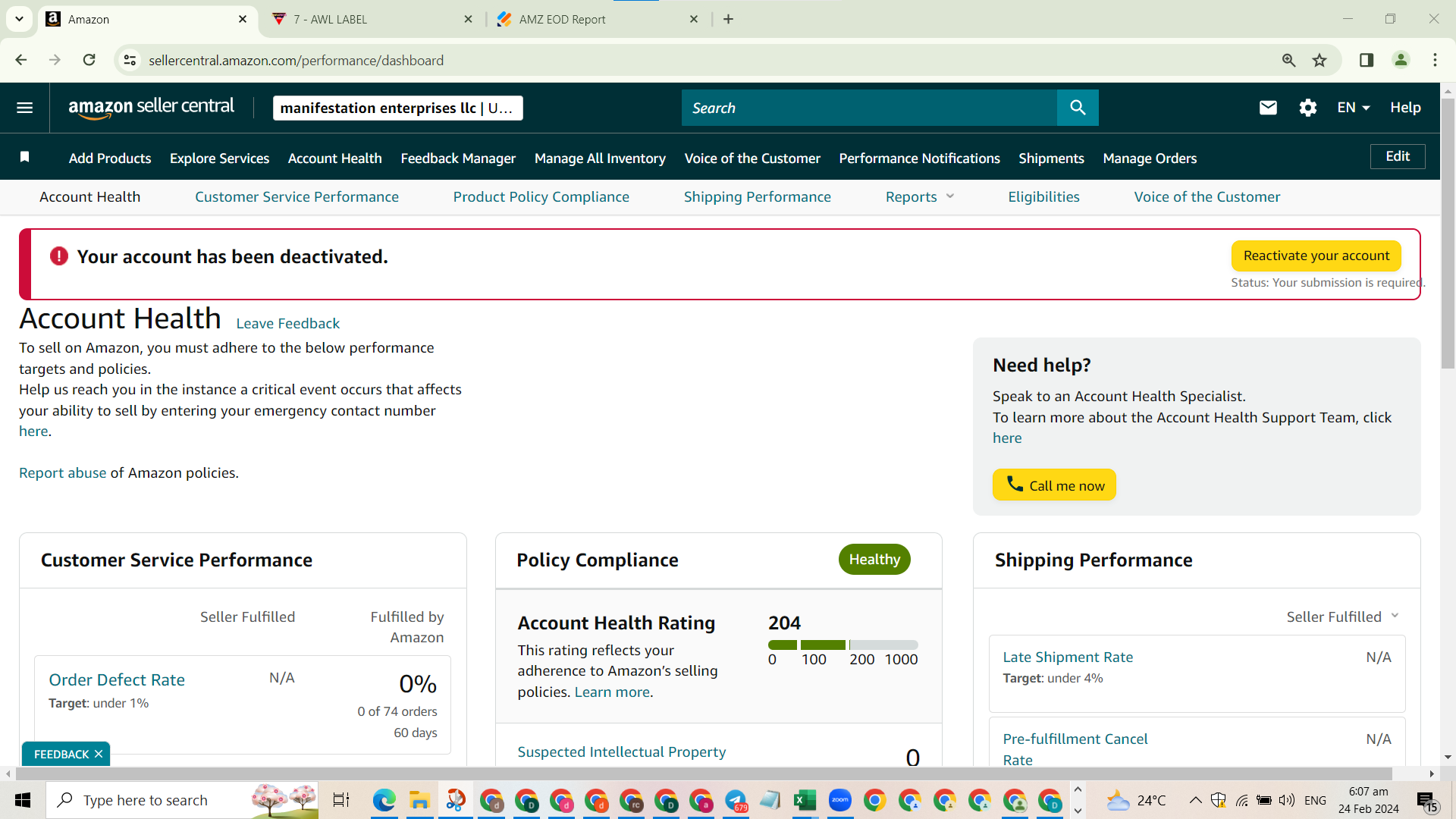Click Learn more under Account Health Rating

point(612,692)
